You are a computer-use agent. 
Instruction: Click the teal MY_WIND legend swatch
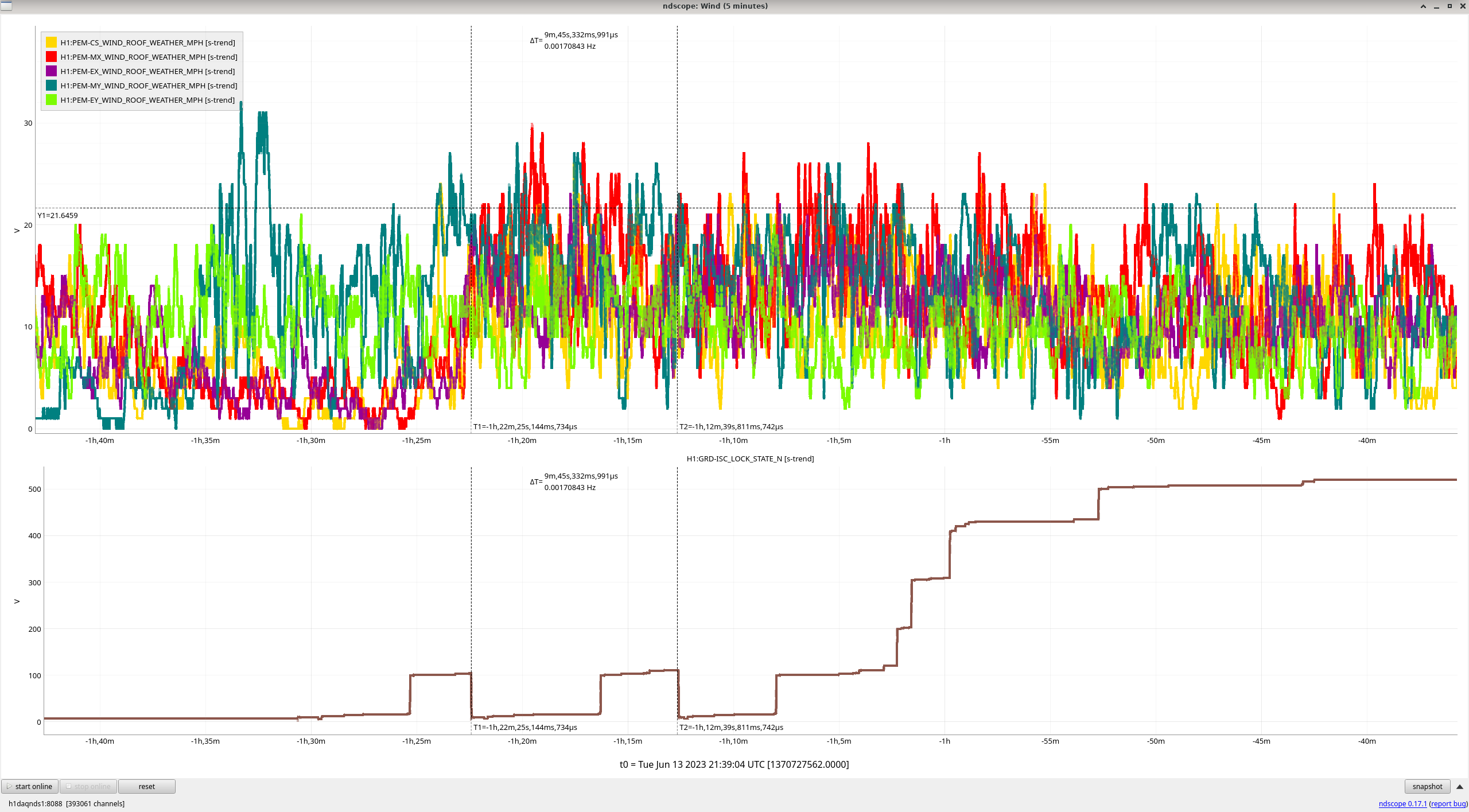(x=51, y=86)
